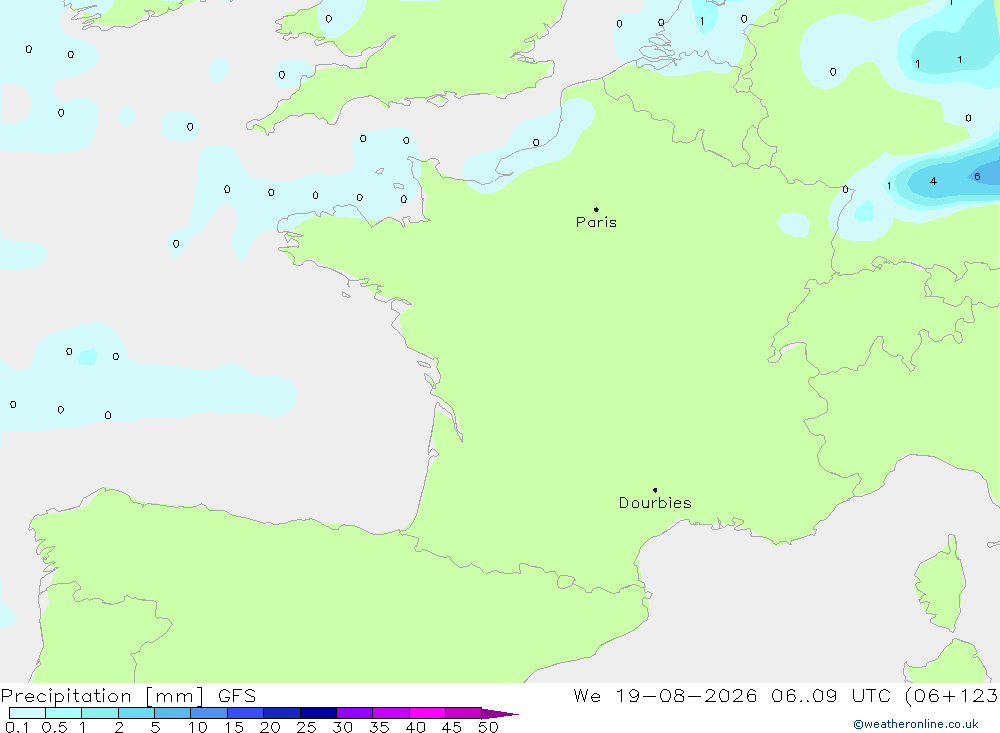Click the '06..09 UTC' time text
The width and height of the screenshot is (1000, 733).
tap(830, 696)
